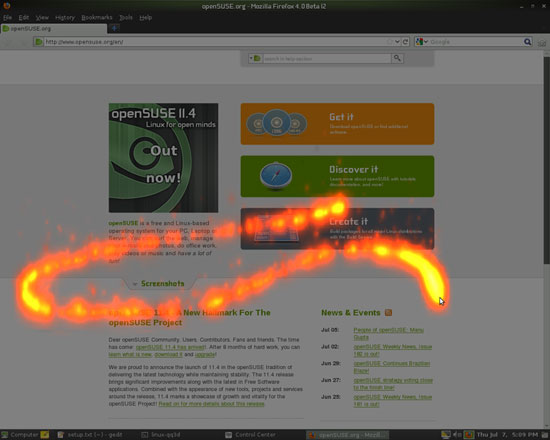Click the 'learn what is new' link
The height and width of the screenshot is (440, 550).
(x=130, y=354)
